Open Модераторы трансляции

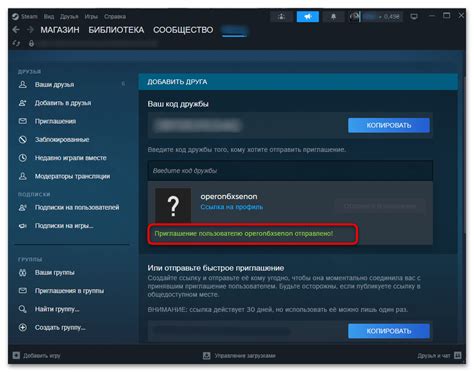pos(72,176)
